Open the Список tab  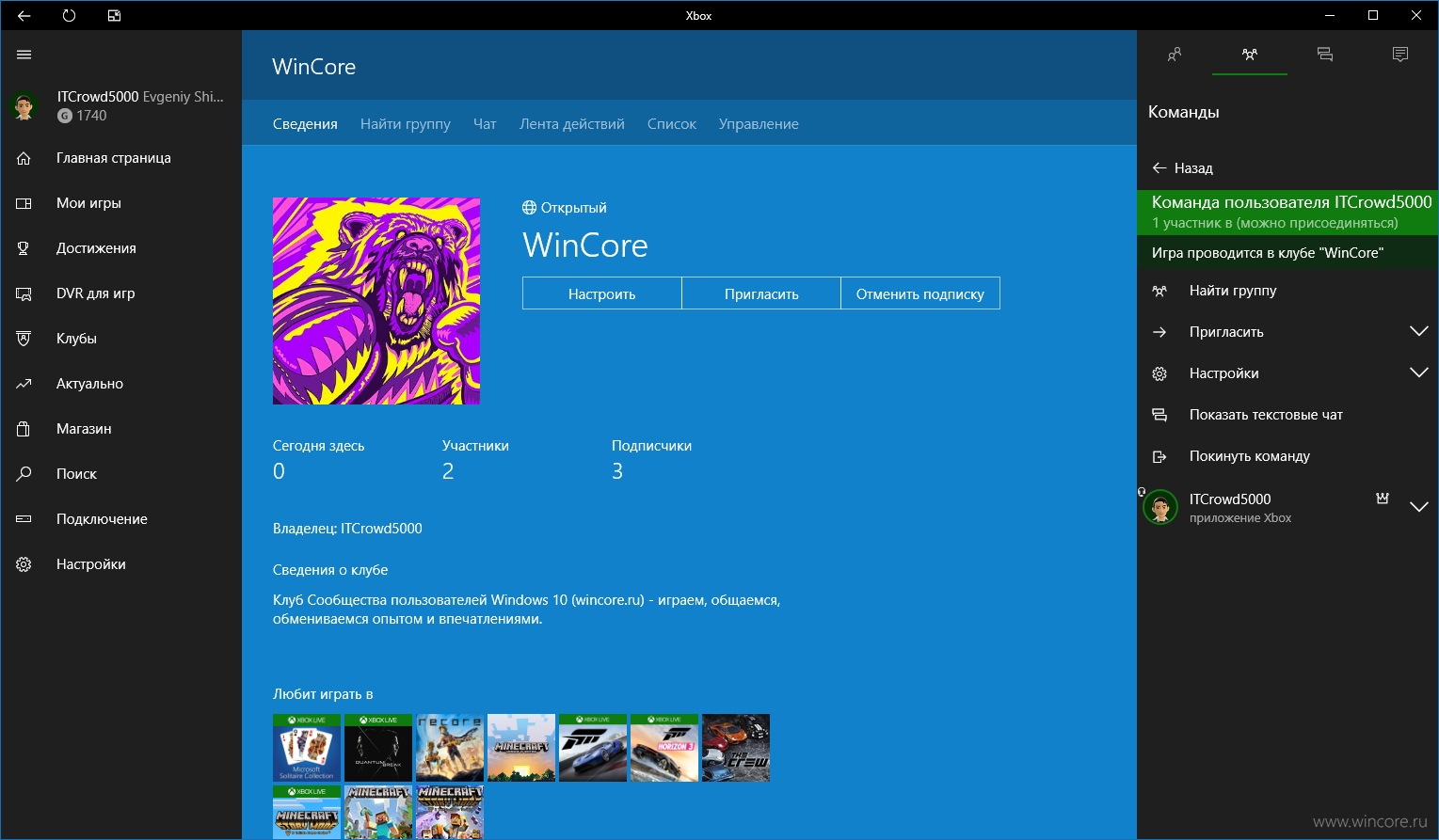click(x=672, y=124)
